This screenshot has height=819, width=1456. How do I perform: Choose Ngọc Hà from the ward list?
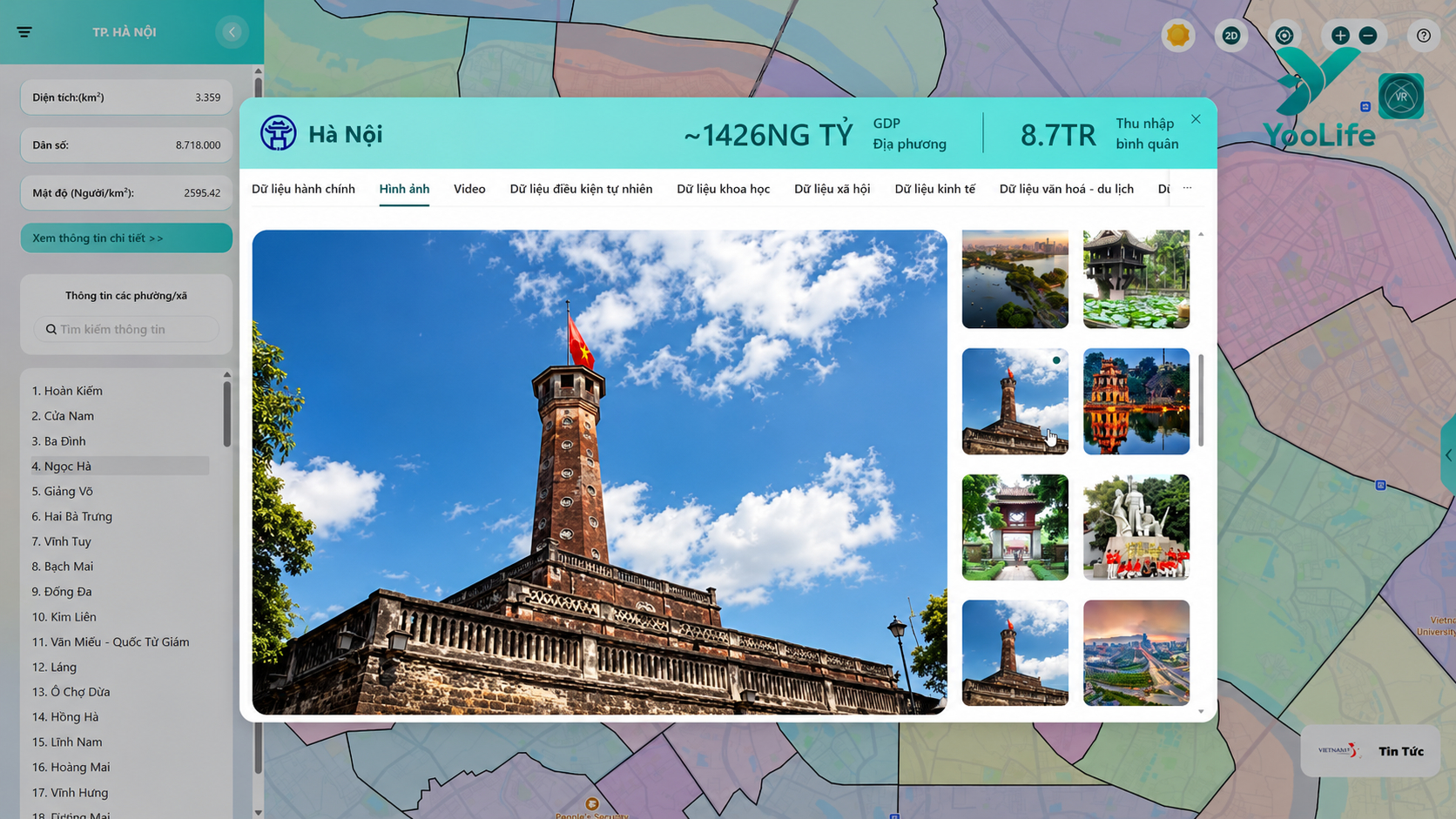tap(119, 467)
